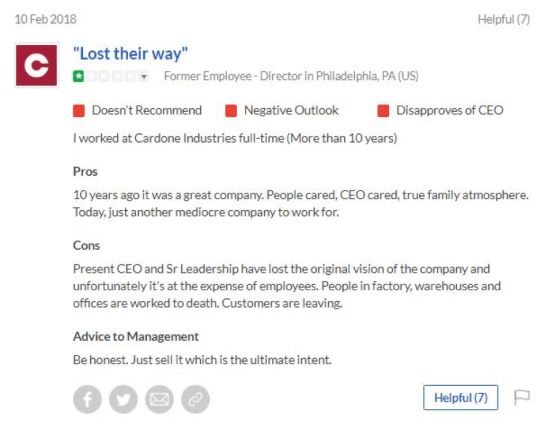The image size is (540, 424).
Task: Click Helpful (7) text at top right
Action: pos(503,19)
